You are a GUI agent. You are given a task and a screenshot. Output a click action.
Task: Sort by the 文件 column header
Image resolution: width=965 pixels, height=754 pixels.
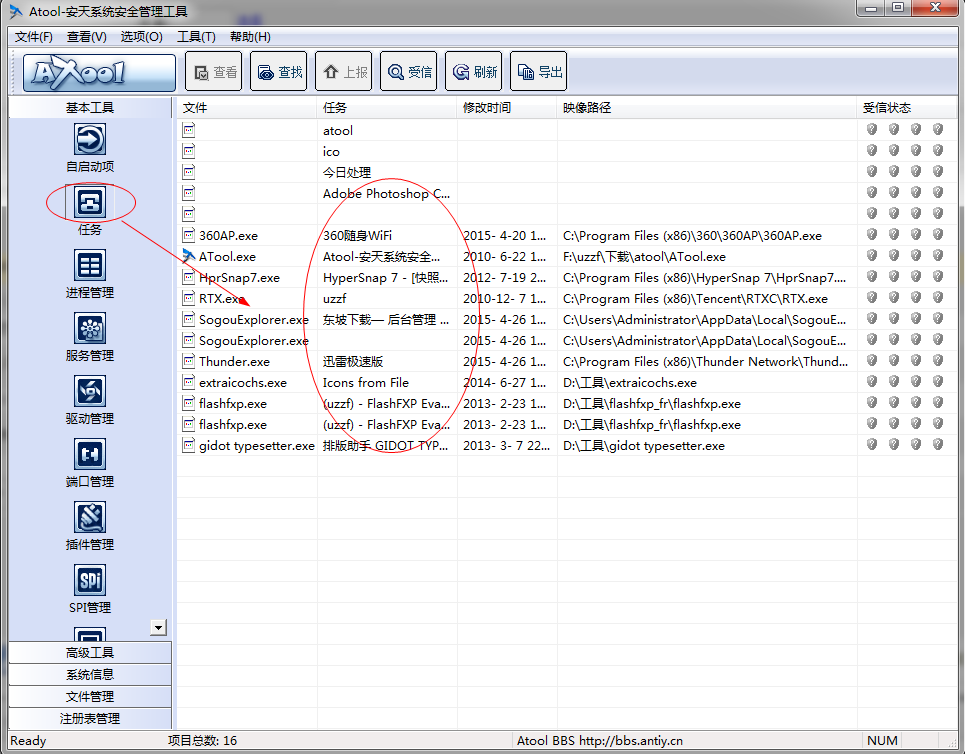(247, 108)
